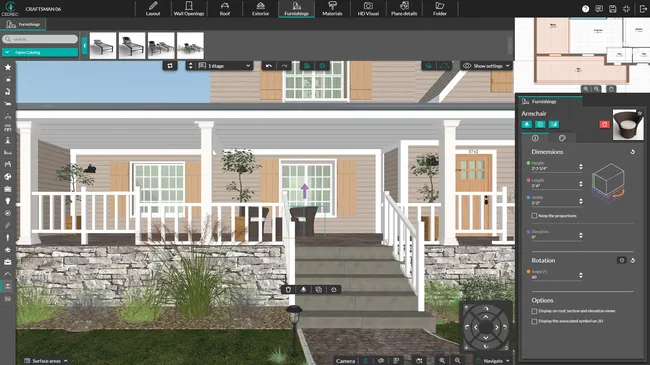Viewport: 650px width, 365px height.
Task: Click the exit project icon at top right
Action: tap(643, 9)
